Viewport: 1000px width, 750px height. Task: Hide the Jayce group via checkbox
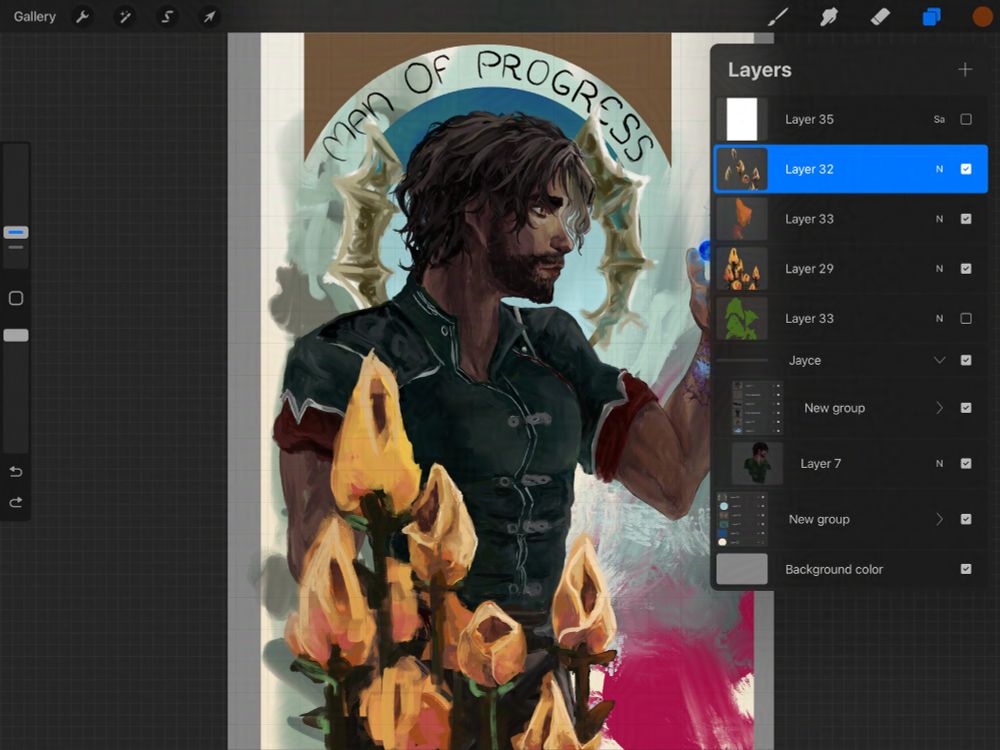point(966,360)
